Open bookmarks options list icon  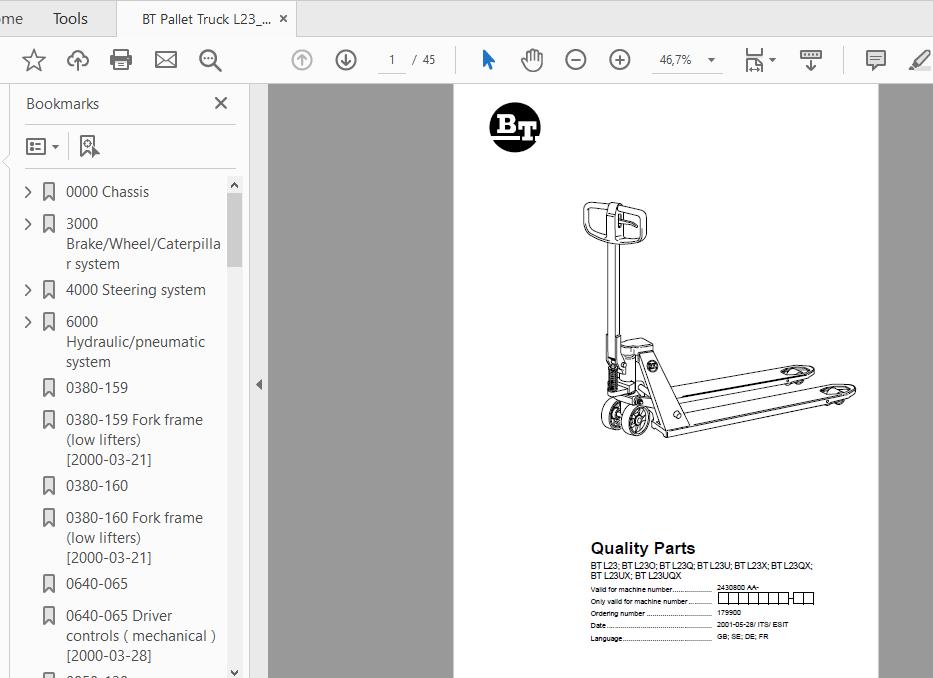[x=36, y=146]
